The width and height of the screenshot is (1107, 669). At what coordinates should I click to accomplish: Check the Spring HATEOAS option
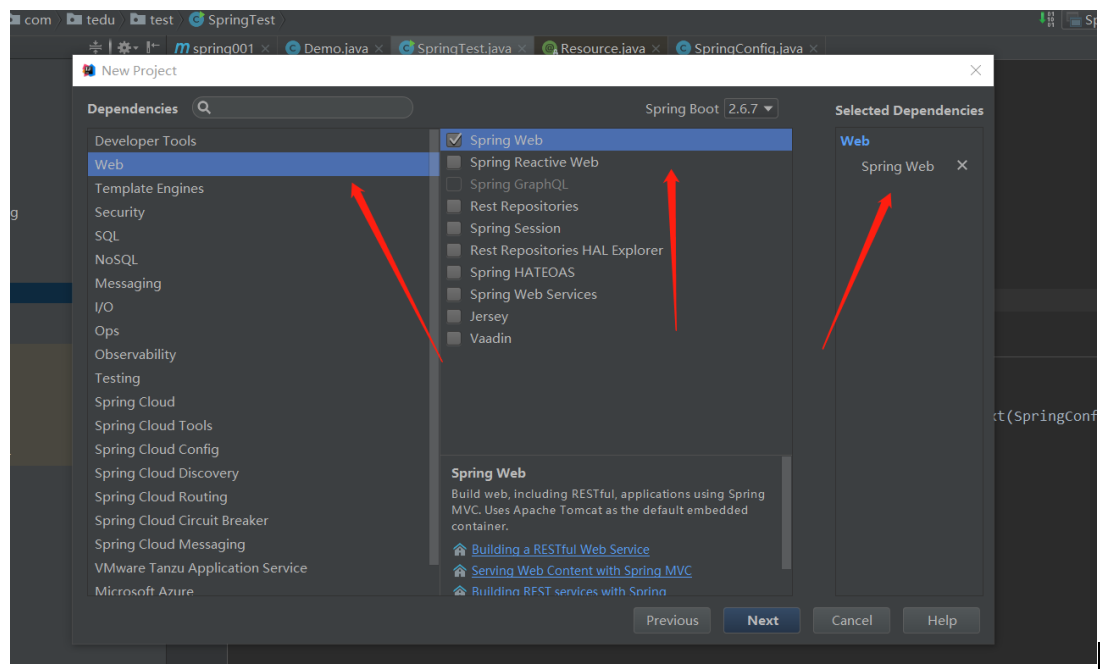pos(455,272)
